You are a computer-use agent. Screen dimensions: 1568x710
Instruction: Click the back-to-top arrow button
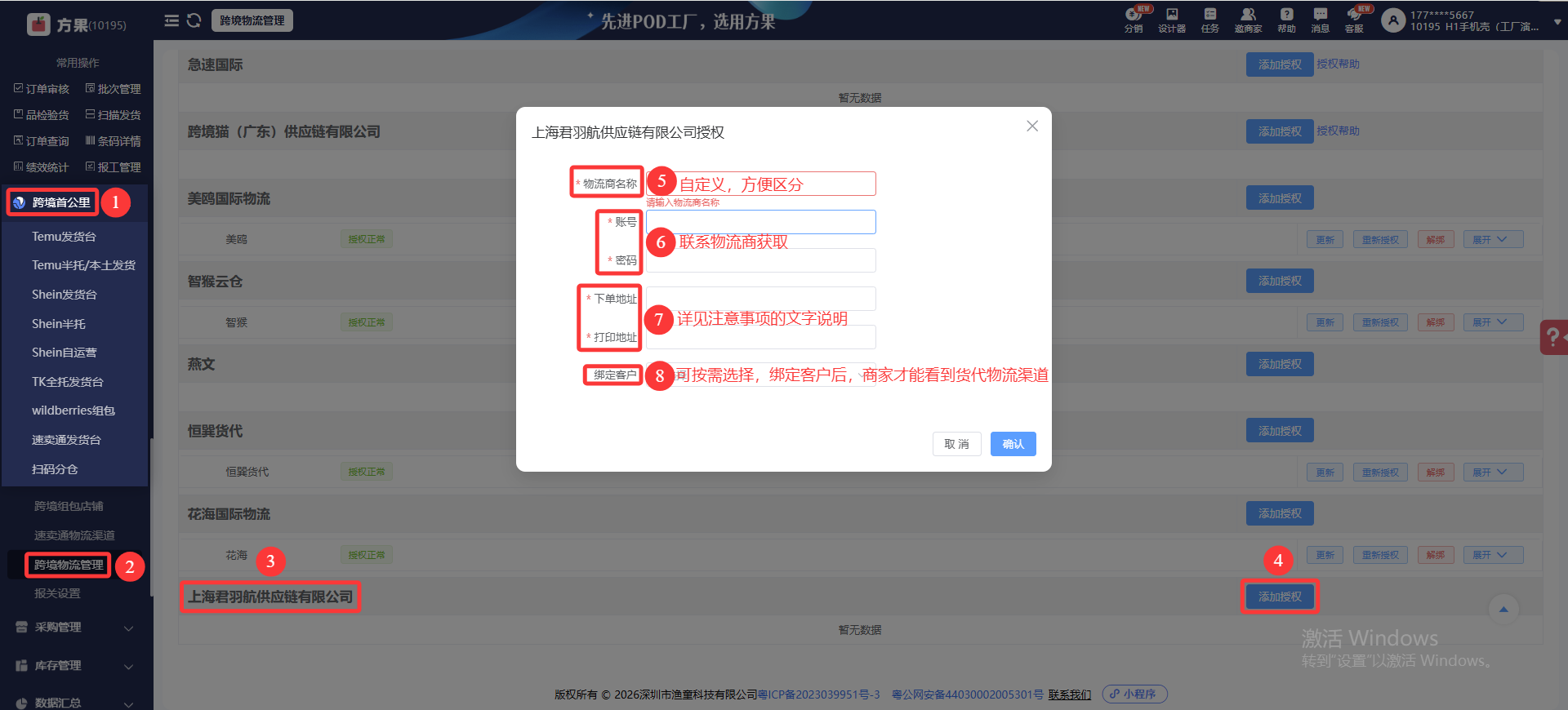[1503, 610]
